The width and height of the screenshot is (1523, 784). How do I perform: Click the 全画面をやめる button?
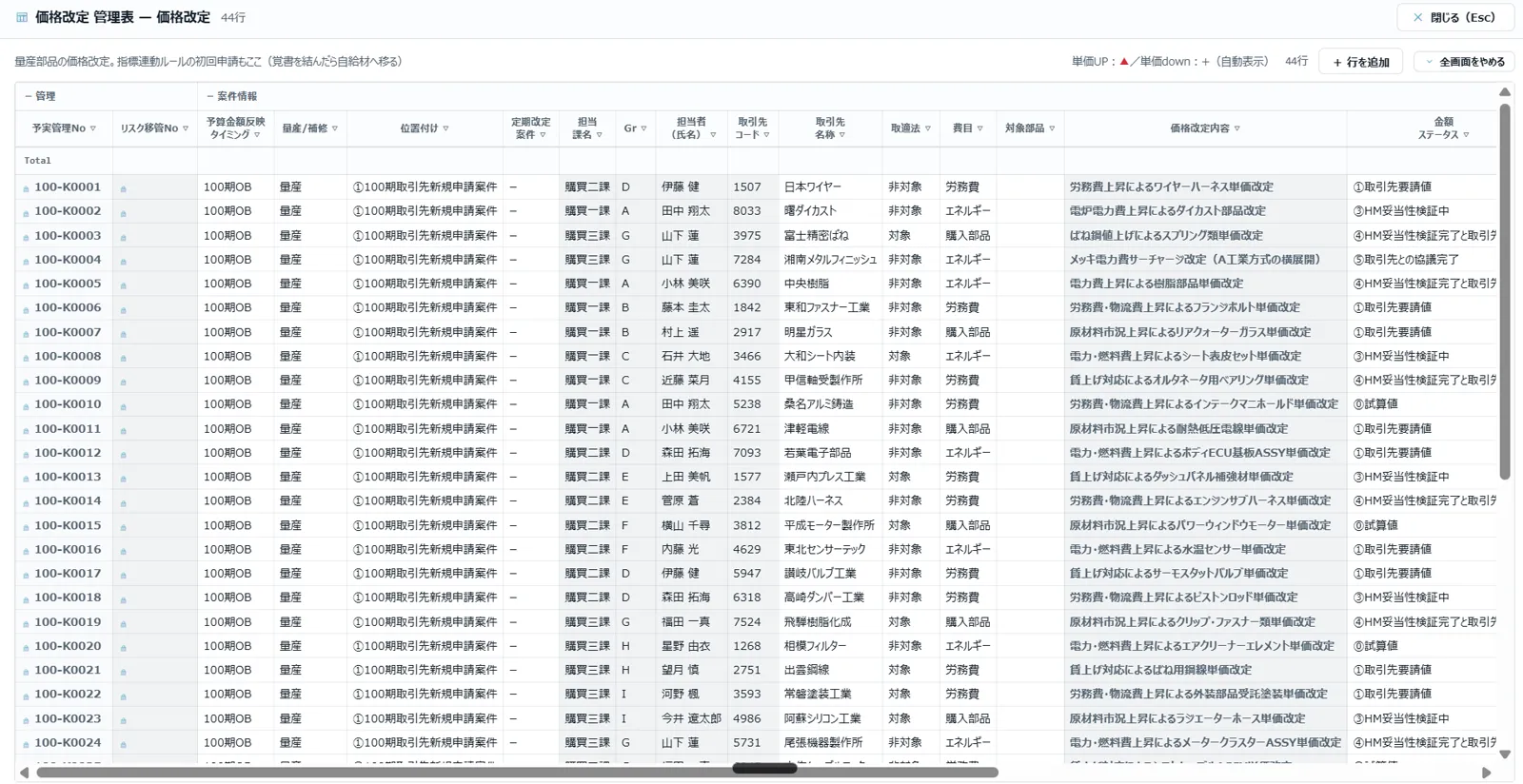click(1464, 62)
